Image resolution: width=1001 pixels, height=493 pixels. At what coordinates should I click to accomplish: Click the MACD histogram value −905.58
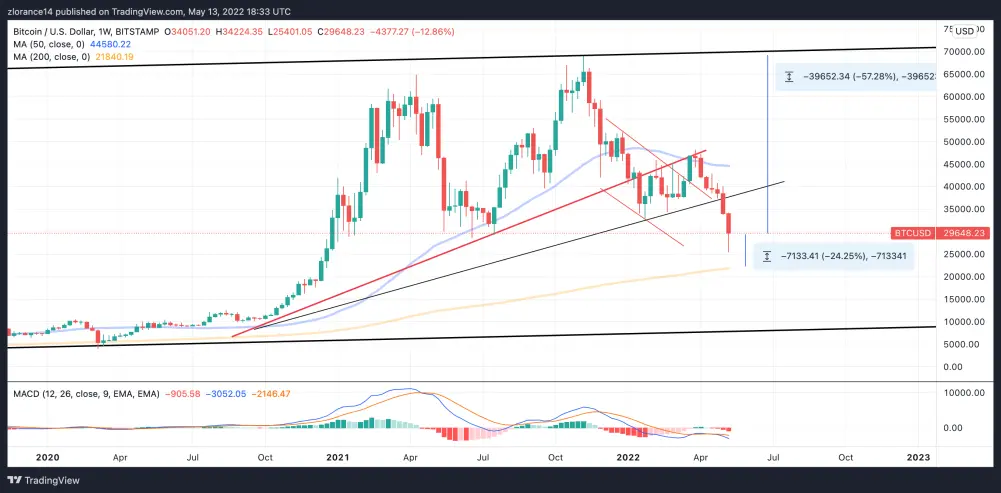(183, 394)
